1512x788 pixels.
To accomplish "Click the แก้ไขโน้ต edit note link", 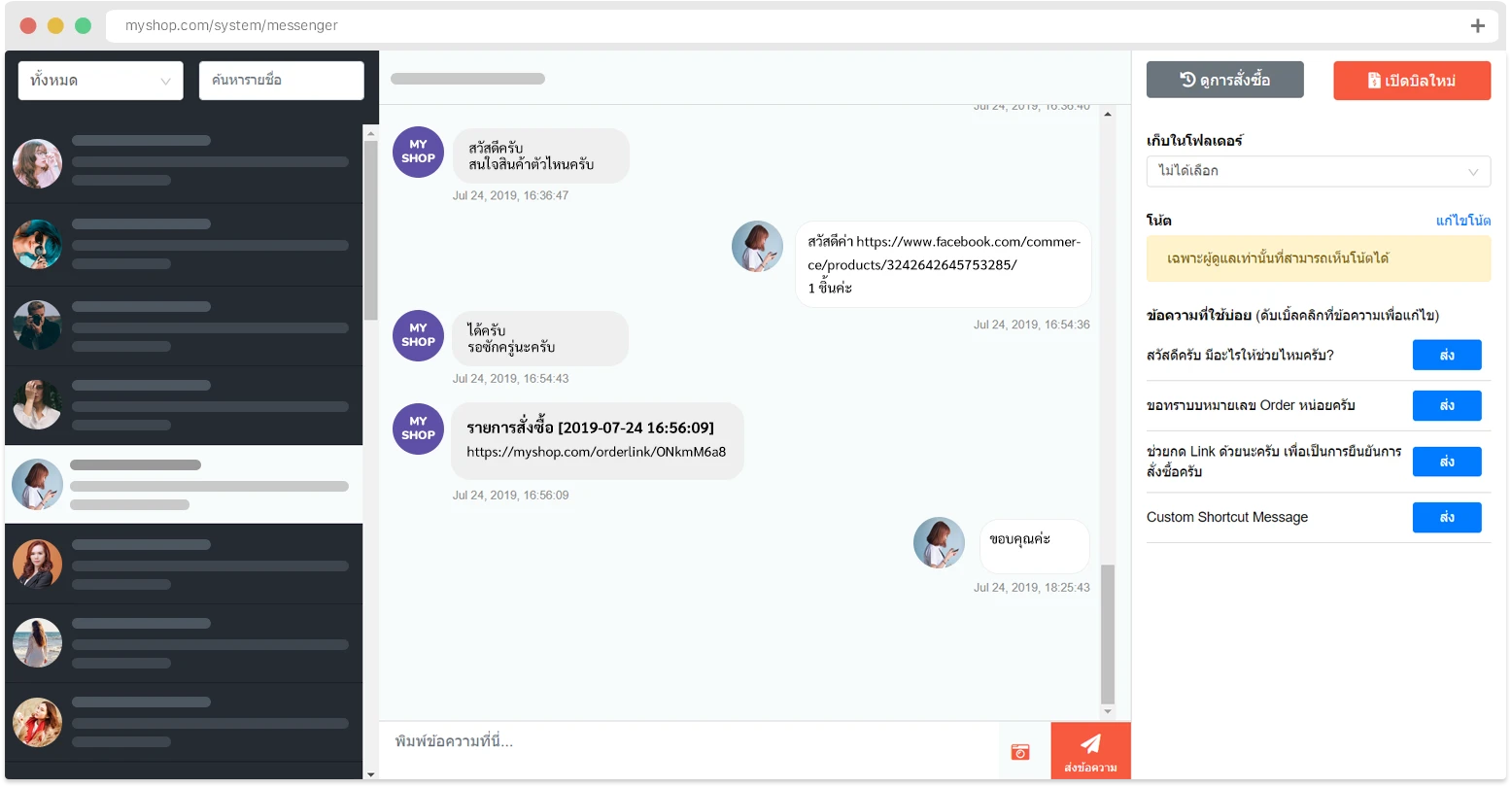I will pos(1462,221).
